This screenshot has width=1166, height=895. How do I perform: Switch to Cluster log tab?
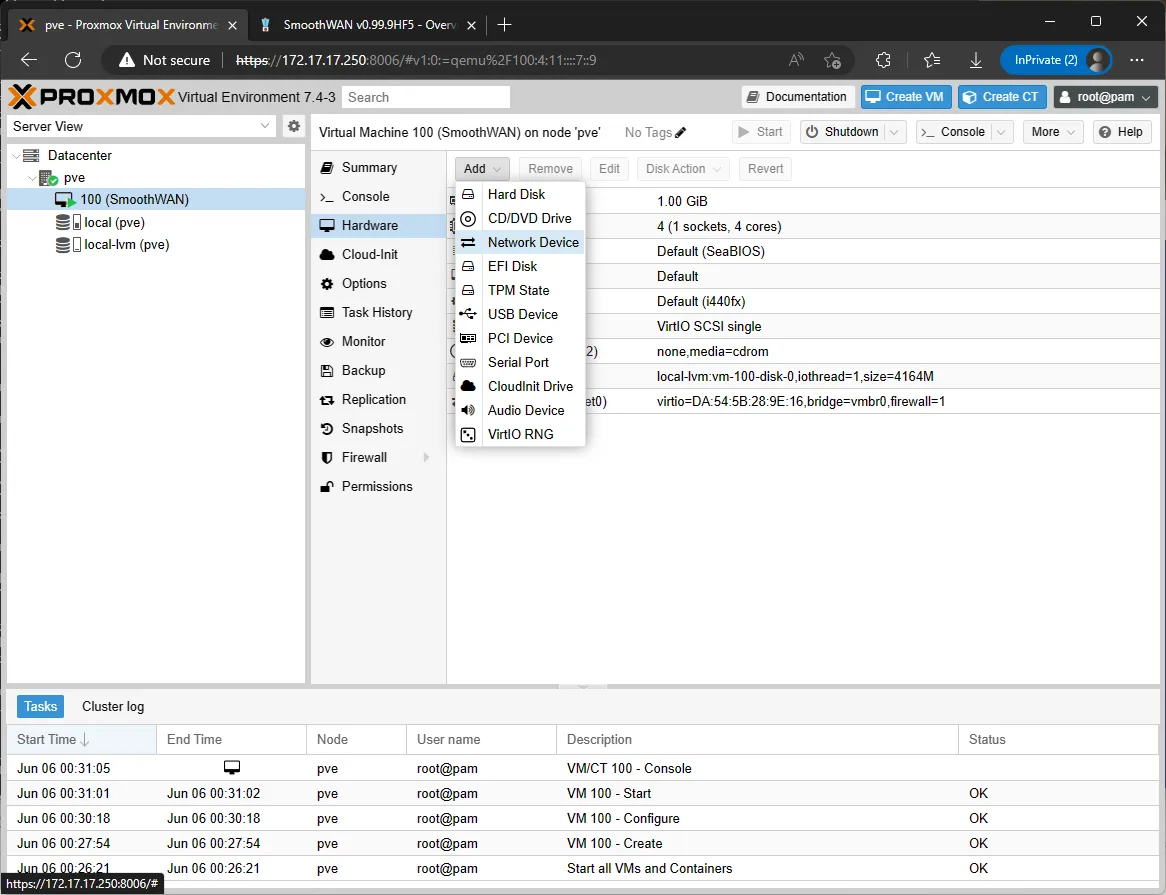pos(113,706)
